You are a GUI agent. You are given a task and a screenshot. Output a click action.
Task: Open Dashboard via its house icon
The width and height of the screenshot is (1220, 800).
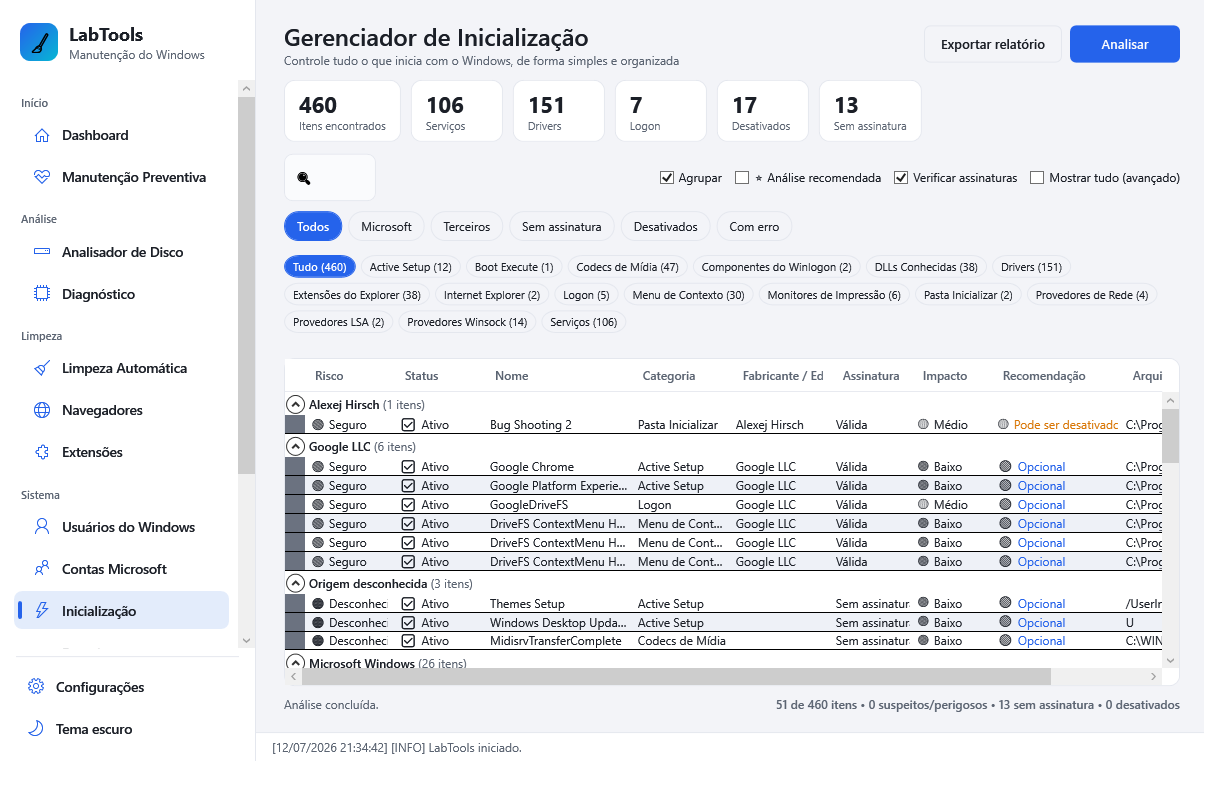[42, 135]
